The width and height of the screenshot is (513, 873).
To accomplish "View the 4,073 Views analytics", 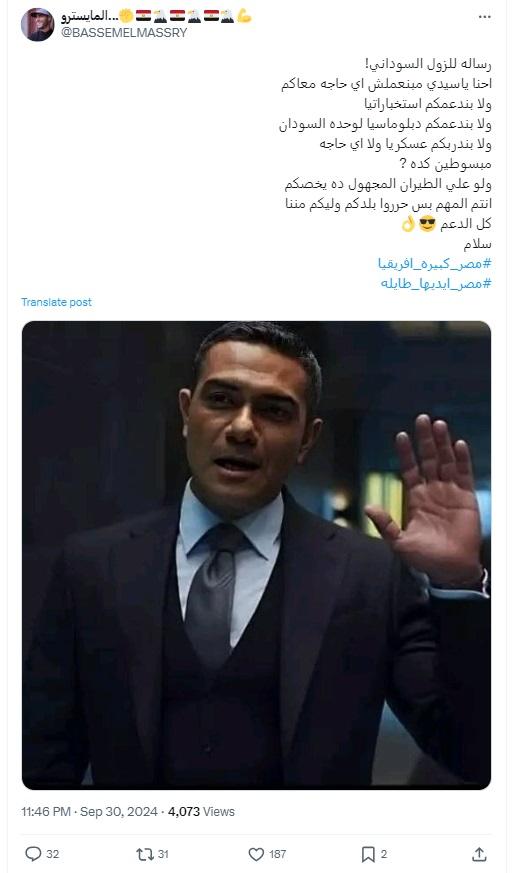I will coord(201,811).
